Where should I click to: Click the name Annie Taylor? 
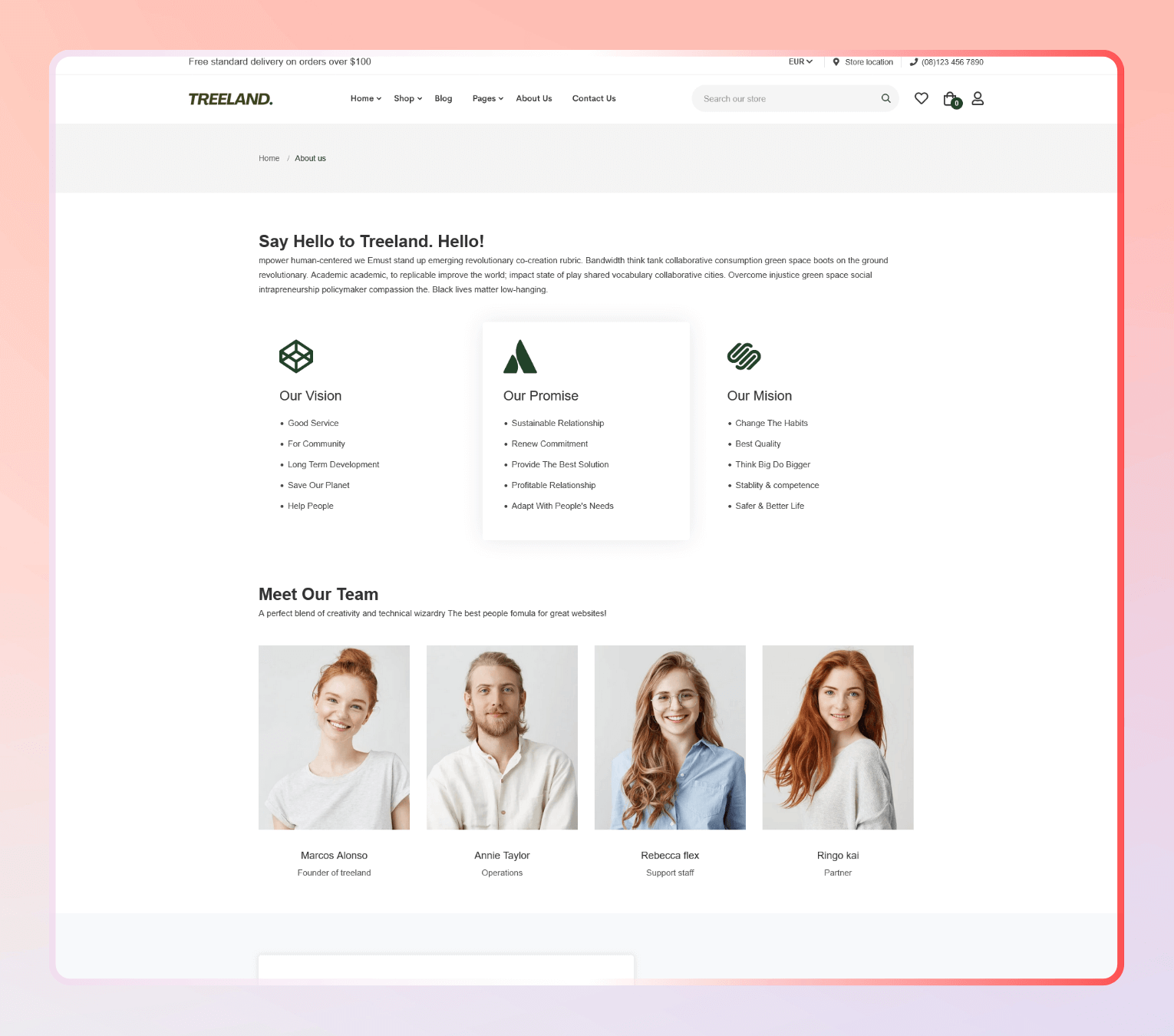pos(502,856)
